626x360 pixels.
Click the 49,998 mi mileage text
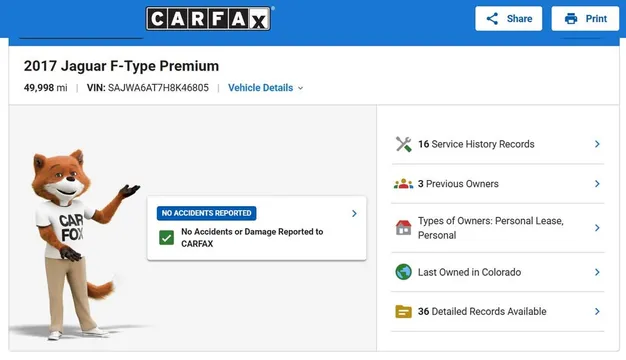pos(46,88)
